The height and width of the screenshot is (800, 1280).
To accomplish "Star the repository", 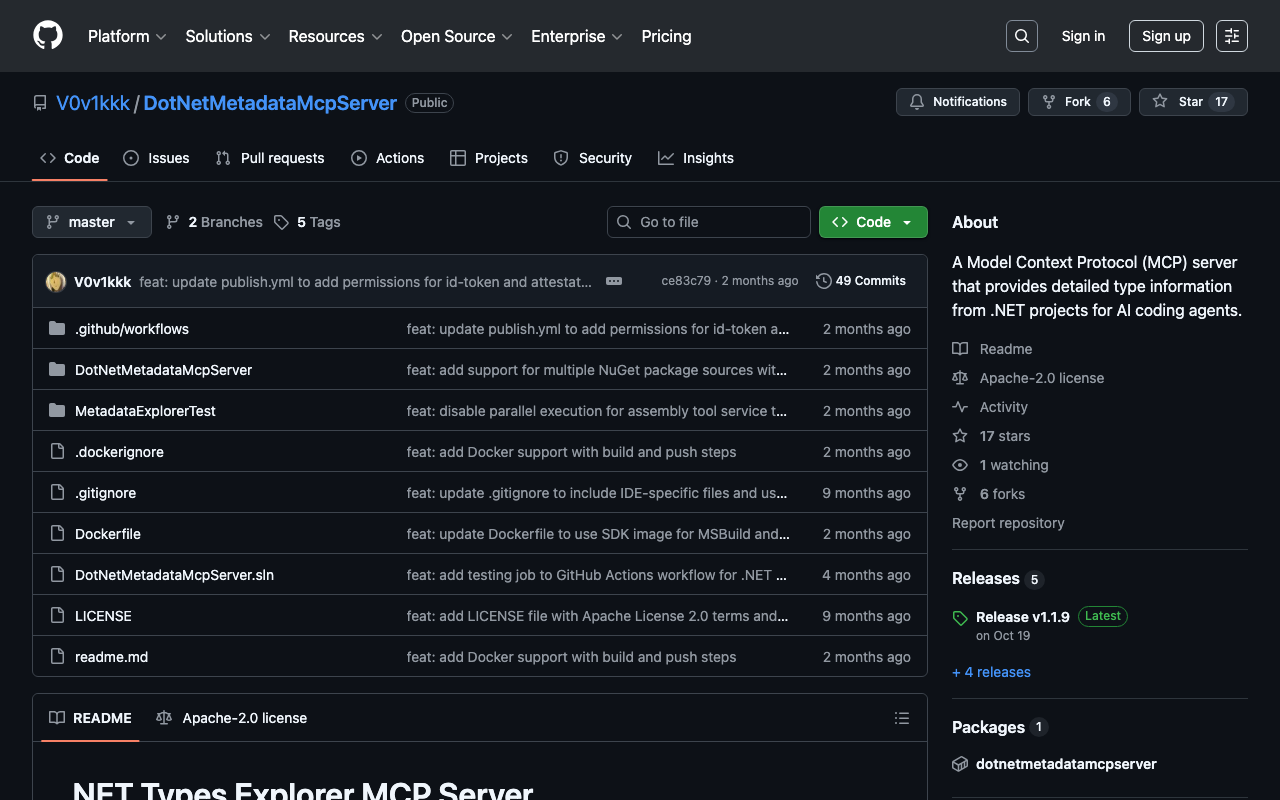I will [1192, 102].
